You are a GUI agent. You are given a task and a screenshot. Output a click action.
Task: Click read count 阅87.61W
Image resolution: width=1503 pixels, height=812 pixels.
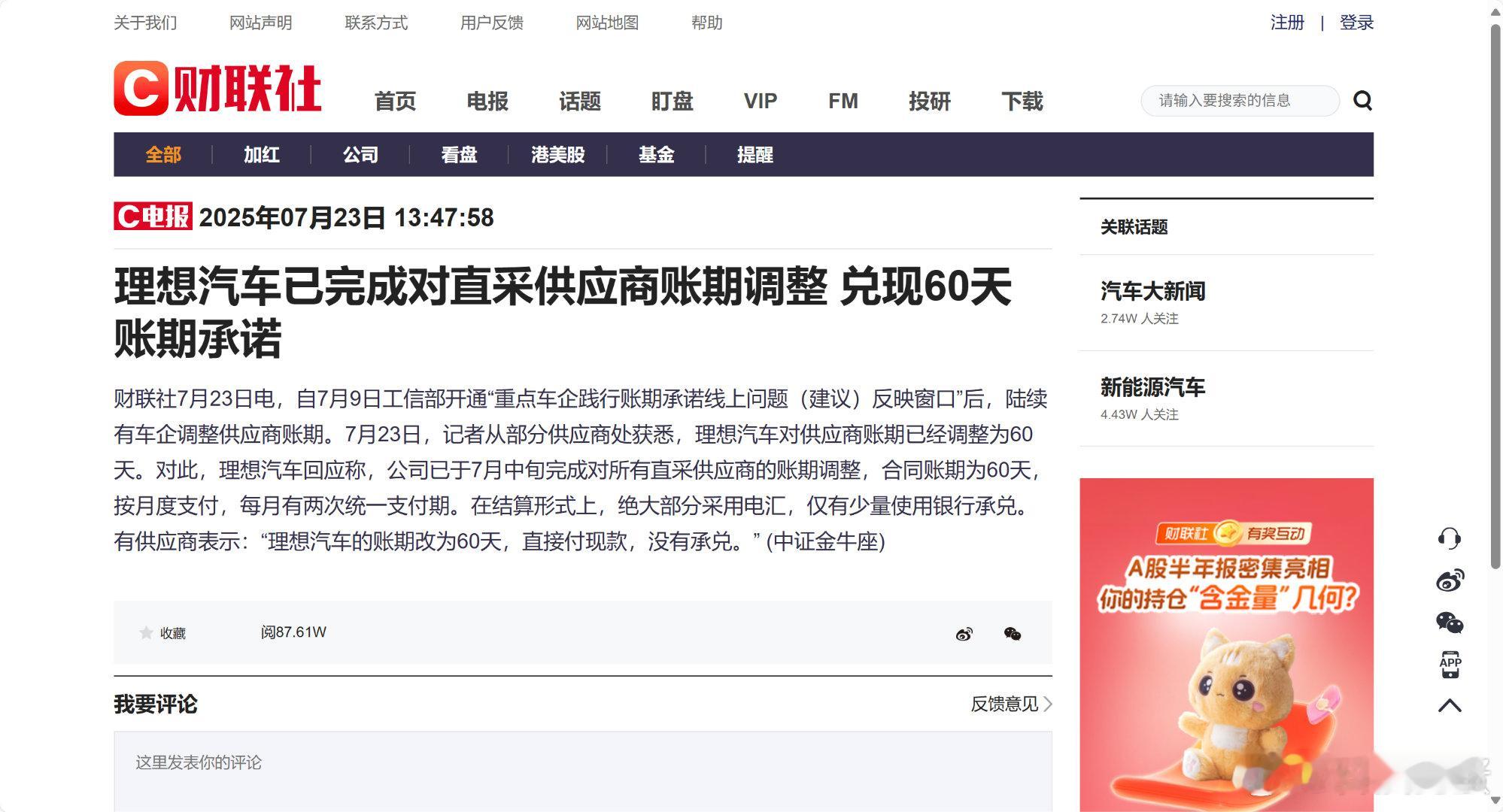click(x=293, y=632)
